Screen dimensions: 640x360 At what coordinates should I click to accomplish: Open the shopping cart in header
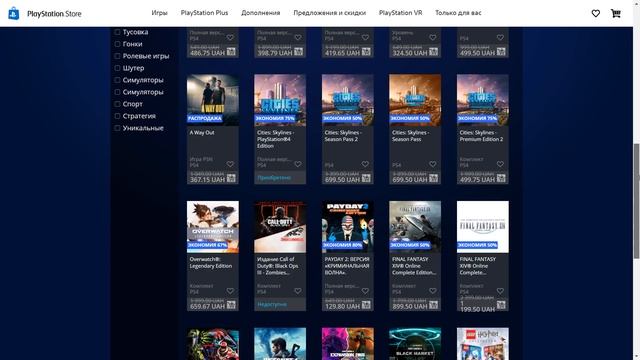point(616,13)
